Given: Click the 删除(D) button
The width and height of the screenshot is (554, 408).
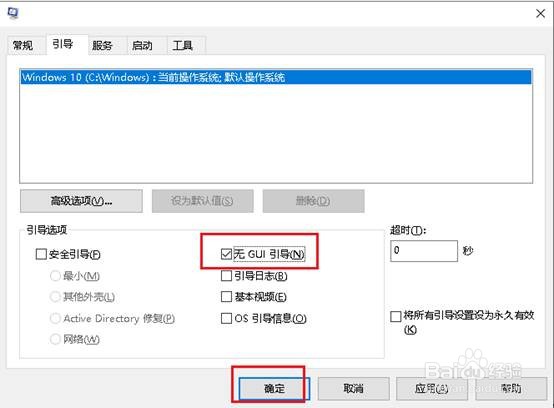Looking at the screenshot, I should point(313,201).
